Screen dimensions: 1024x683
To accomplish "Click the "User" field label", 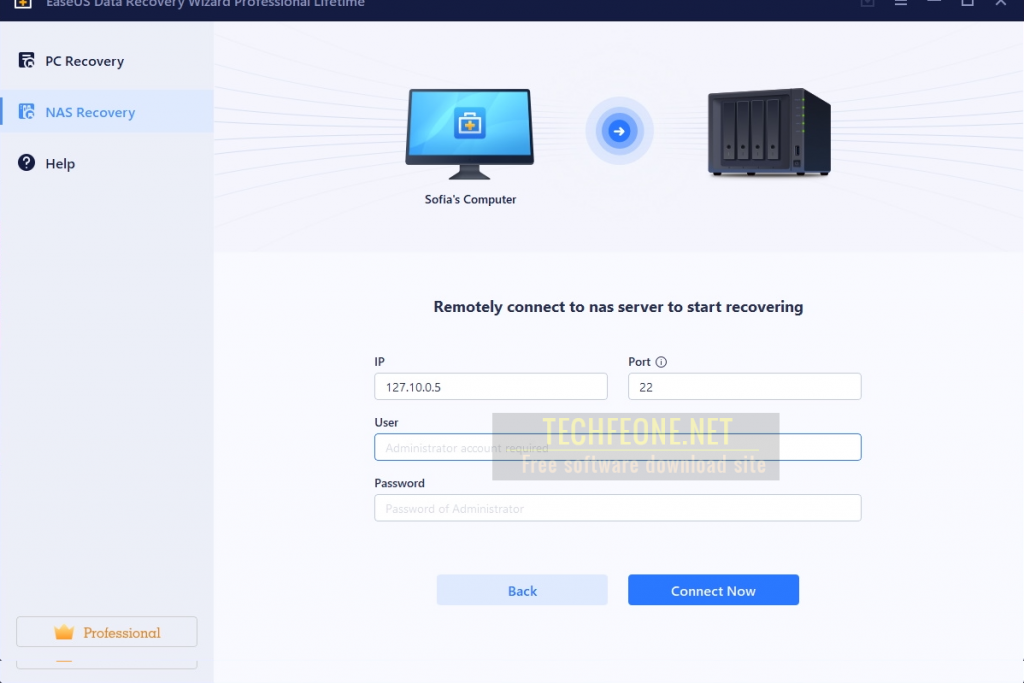I will 386,422.
